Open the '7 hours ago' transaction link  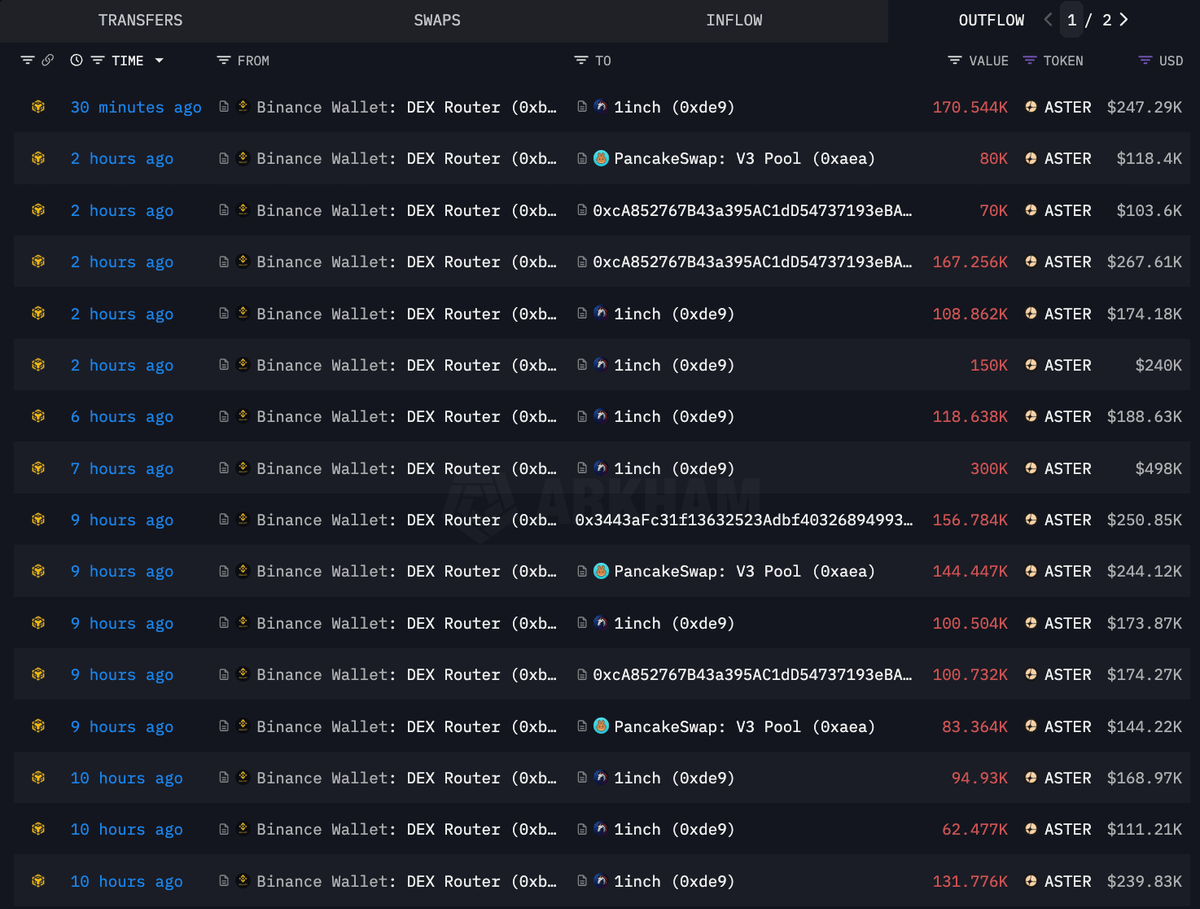click(x=122, y=468)
